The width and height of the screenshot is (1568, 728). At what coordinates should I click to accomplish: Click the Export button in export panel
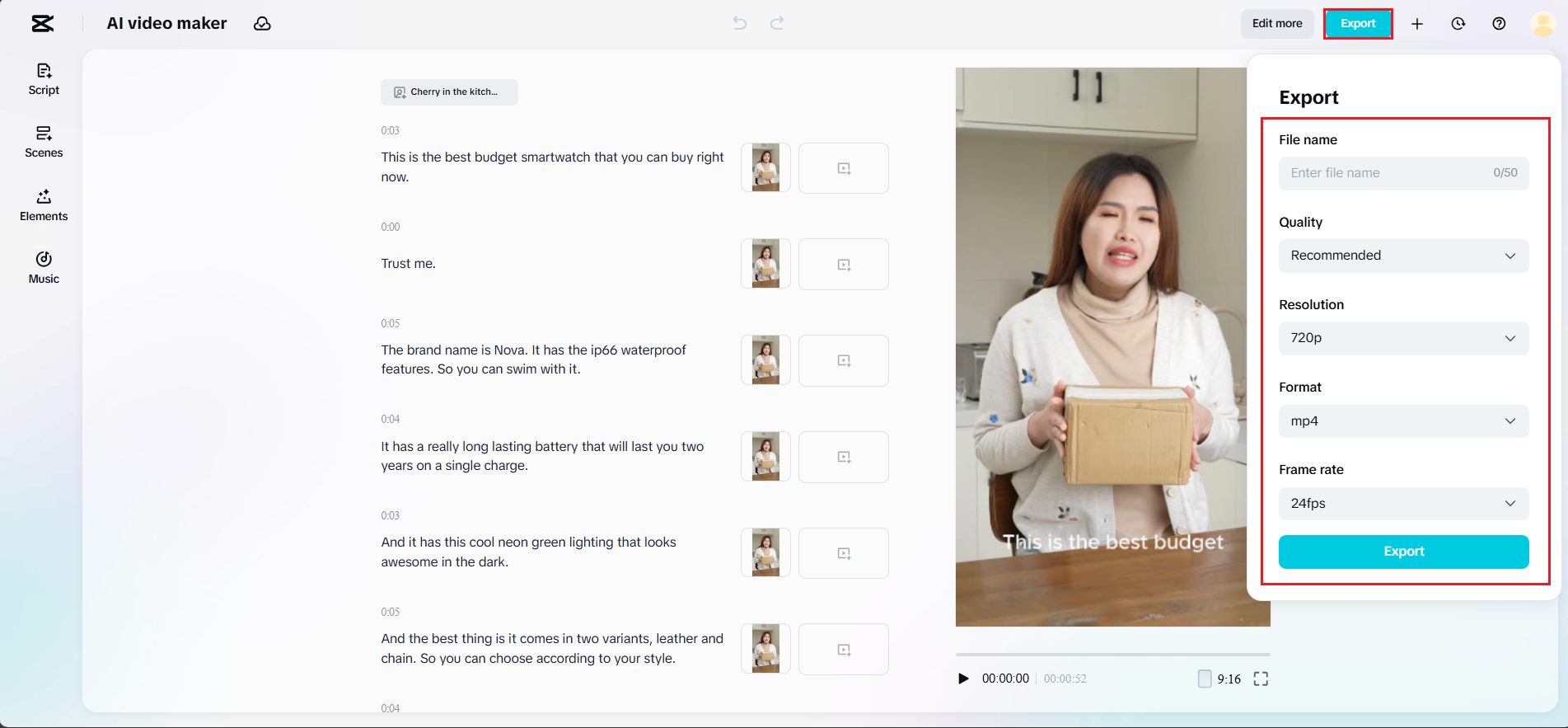pyautogui.click(x=1403, y=552)
